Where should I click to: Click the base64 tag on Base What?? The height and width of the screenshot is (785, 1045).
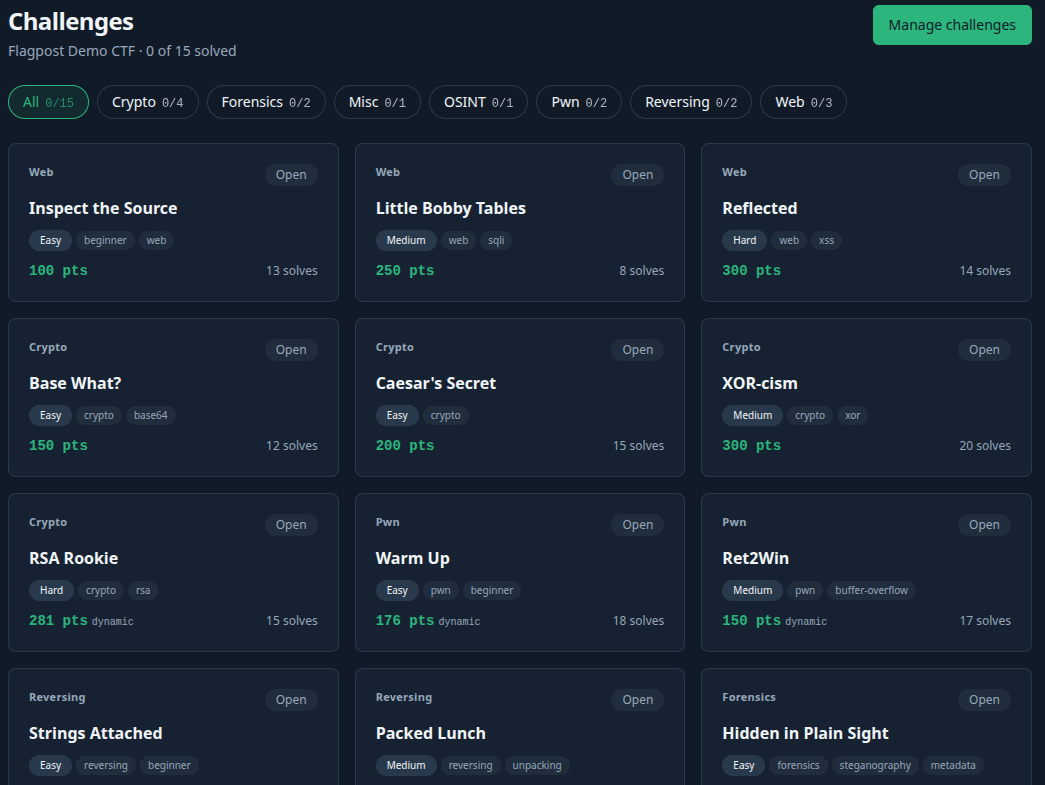(151, 415)
